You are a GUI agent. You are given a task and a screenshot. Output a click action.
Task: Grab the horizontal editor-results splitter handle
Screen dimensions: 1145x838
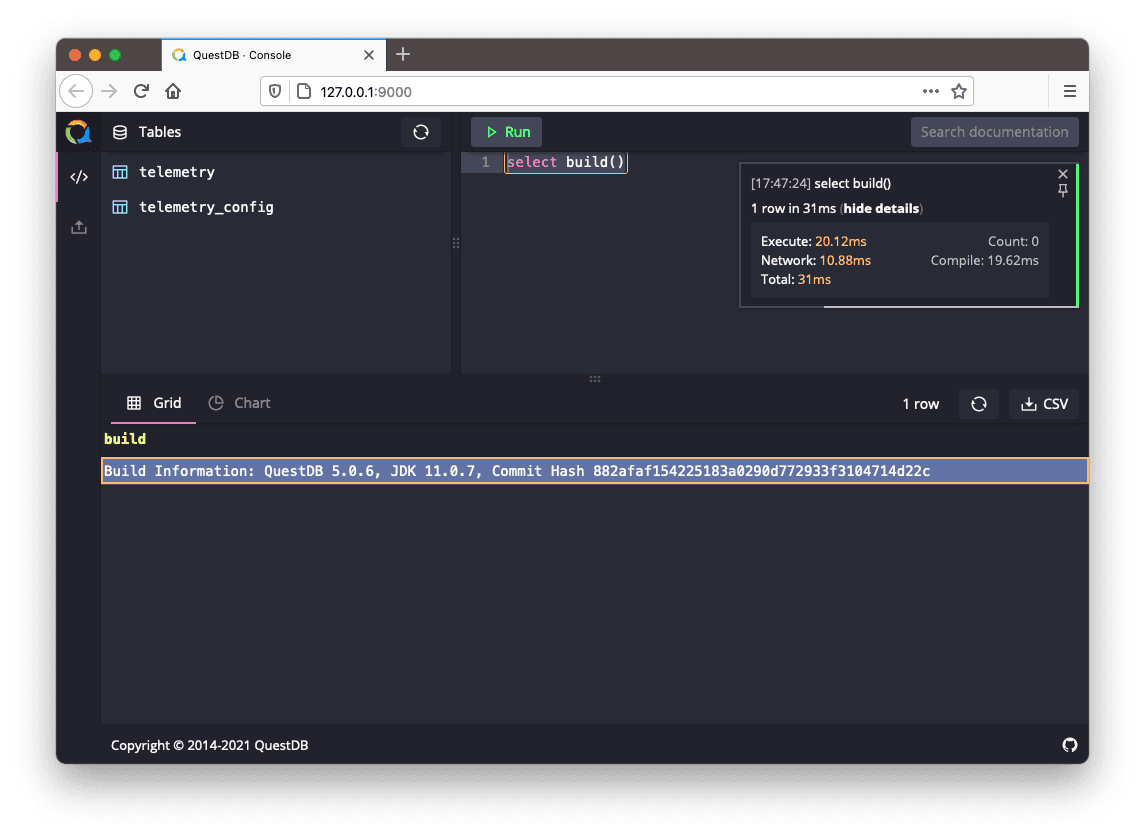(595, 379)
